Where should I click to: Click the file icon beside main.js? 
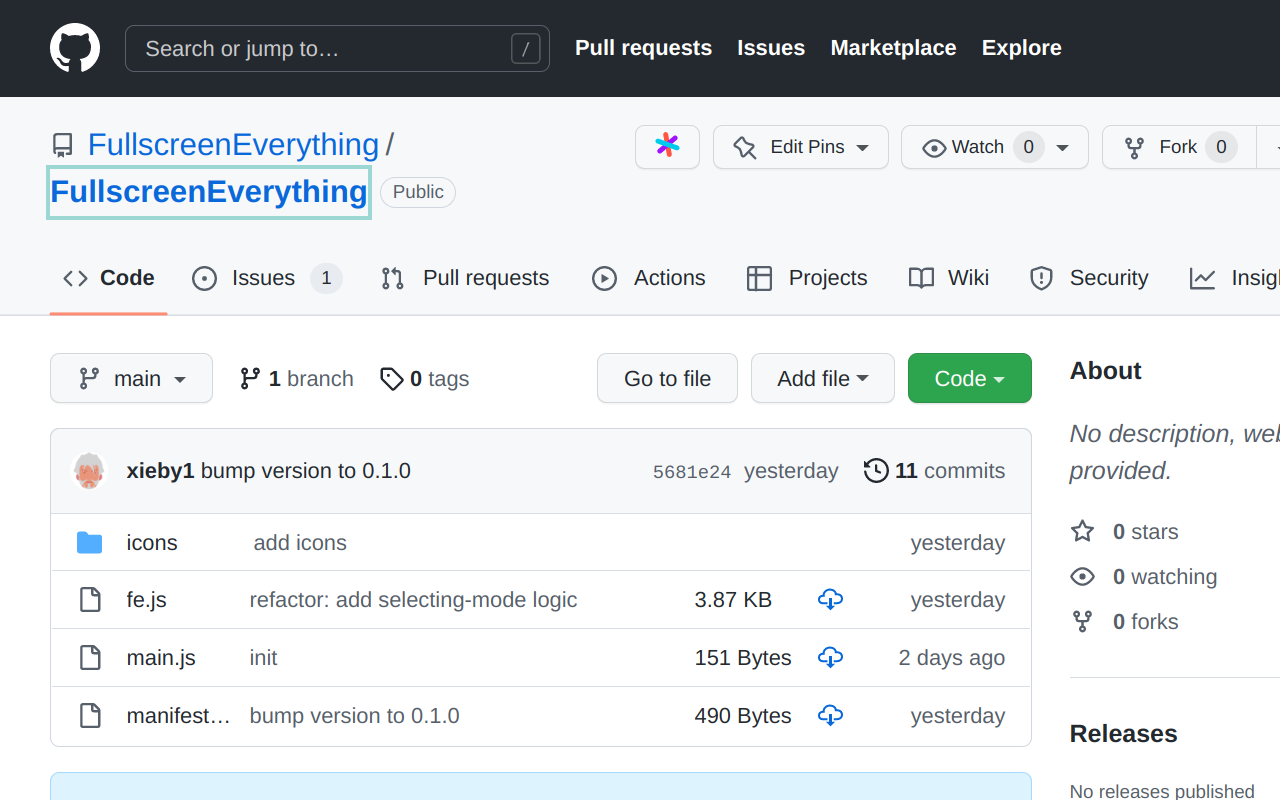90,658
